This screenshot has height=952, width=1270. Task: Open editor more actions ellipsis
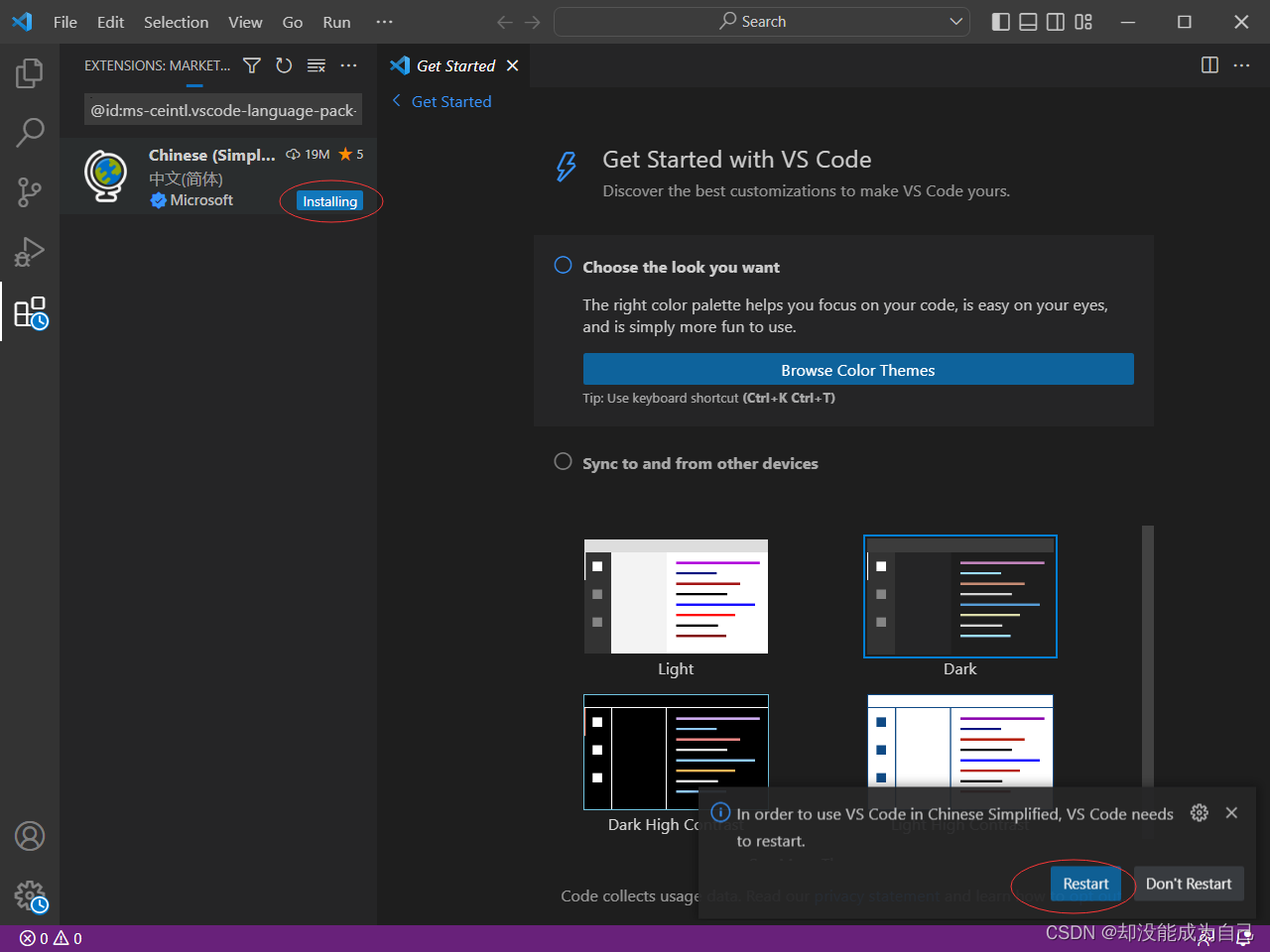1241,65
